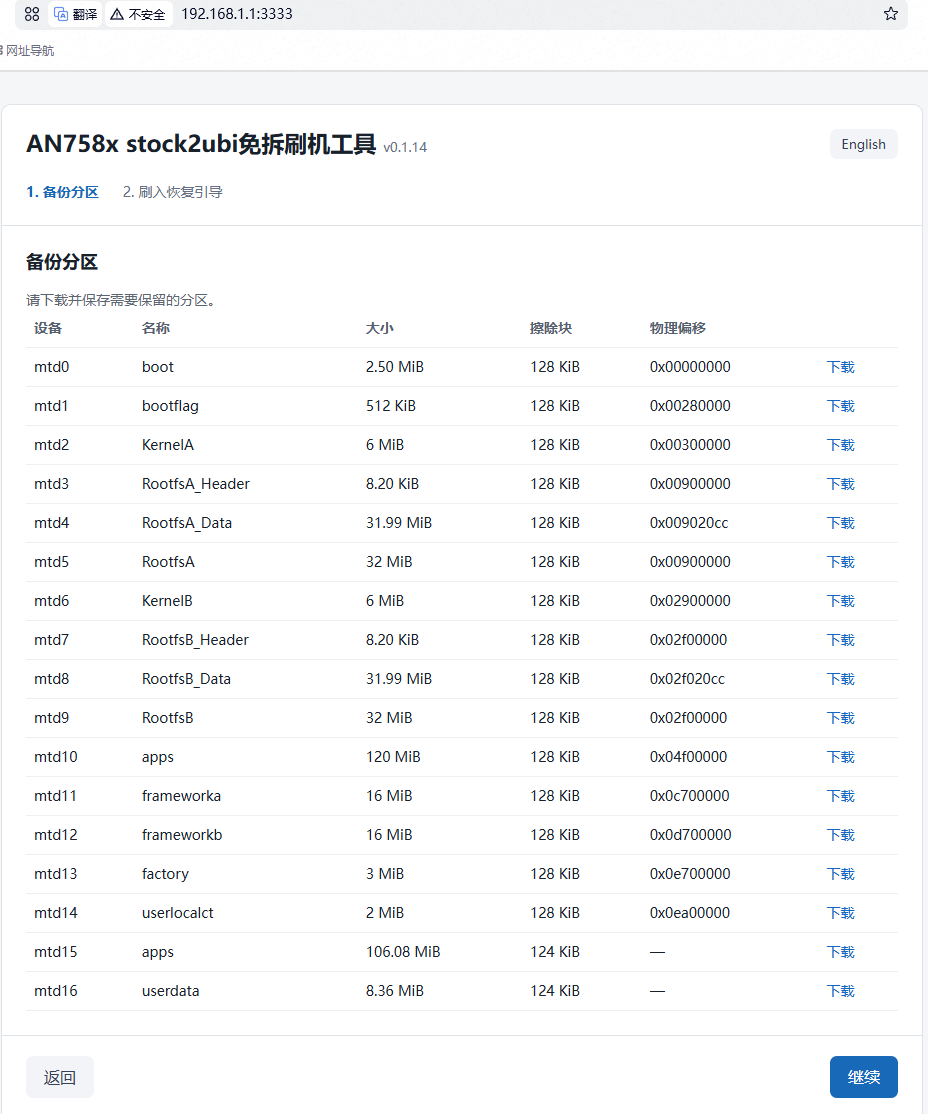Click the 0x02f020cc offset cell
The image size is (928, 1114).
pos(687,679)
